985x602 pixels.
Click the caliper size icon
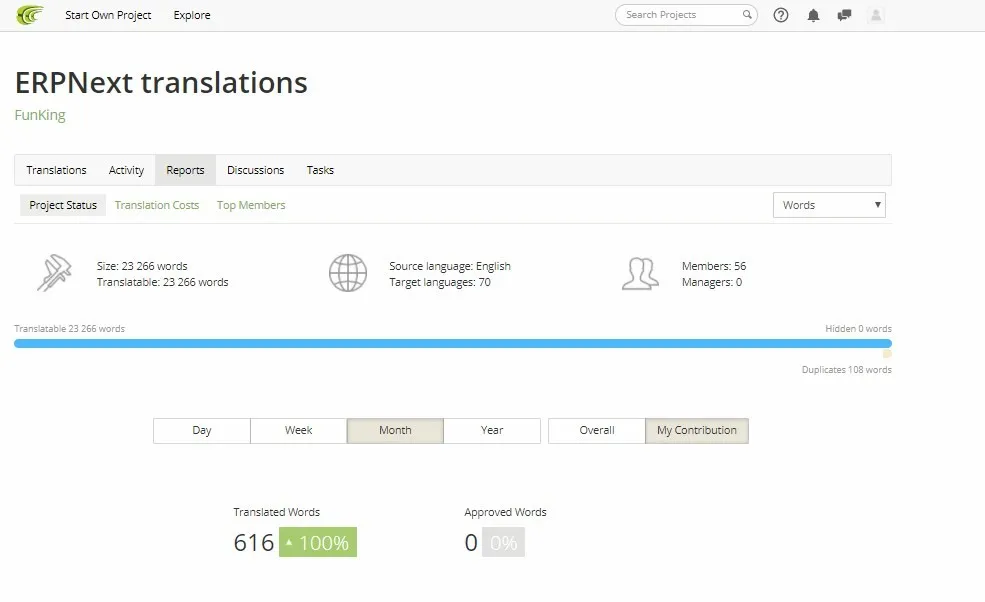pos(54,273)
